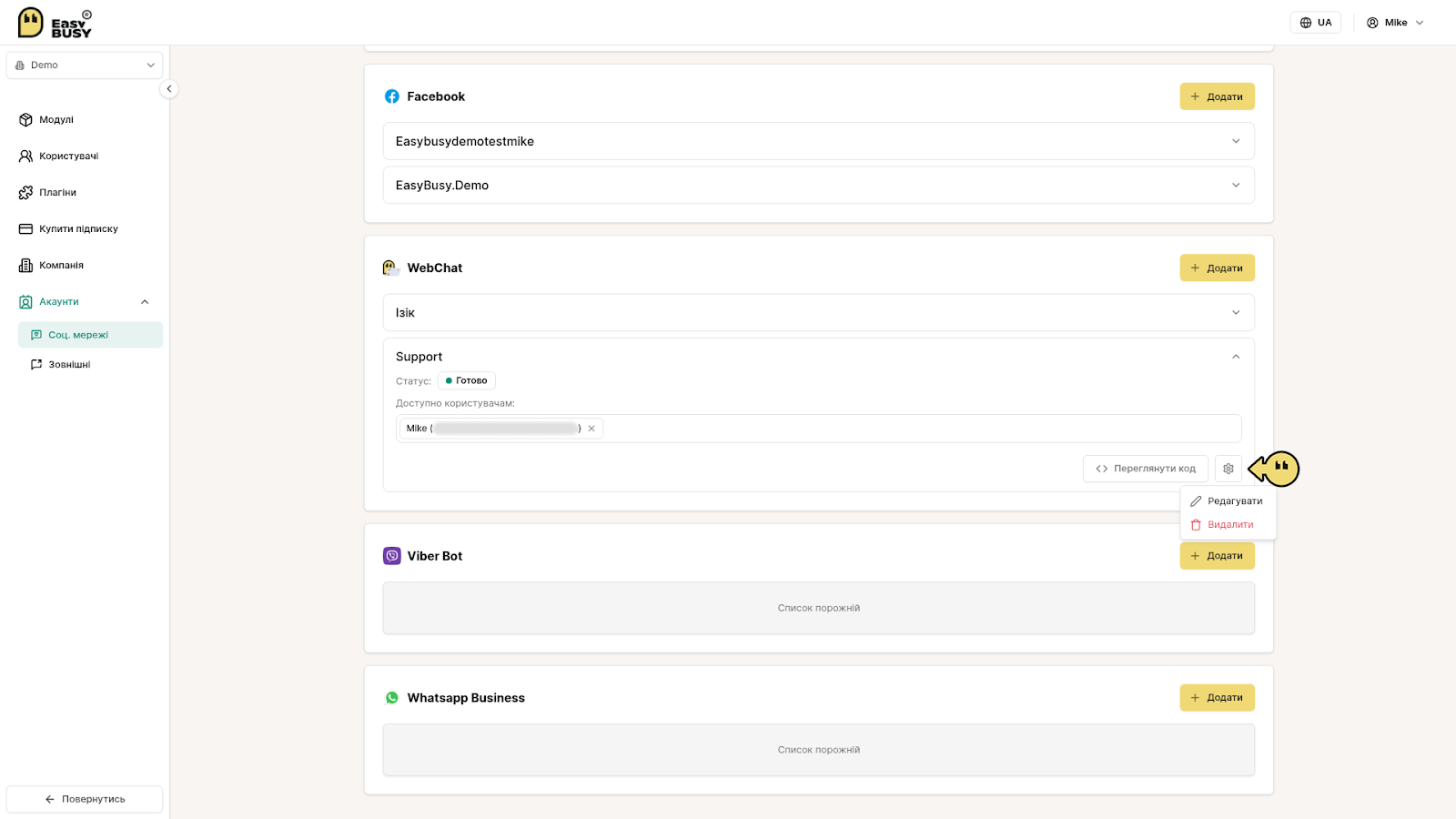Open Користувачі in the sidebar
The image size is (1456, 819).
pos(69,157)
